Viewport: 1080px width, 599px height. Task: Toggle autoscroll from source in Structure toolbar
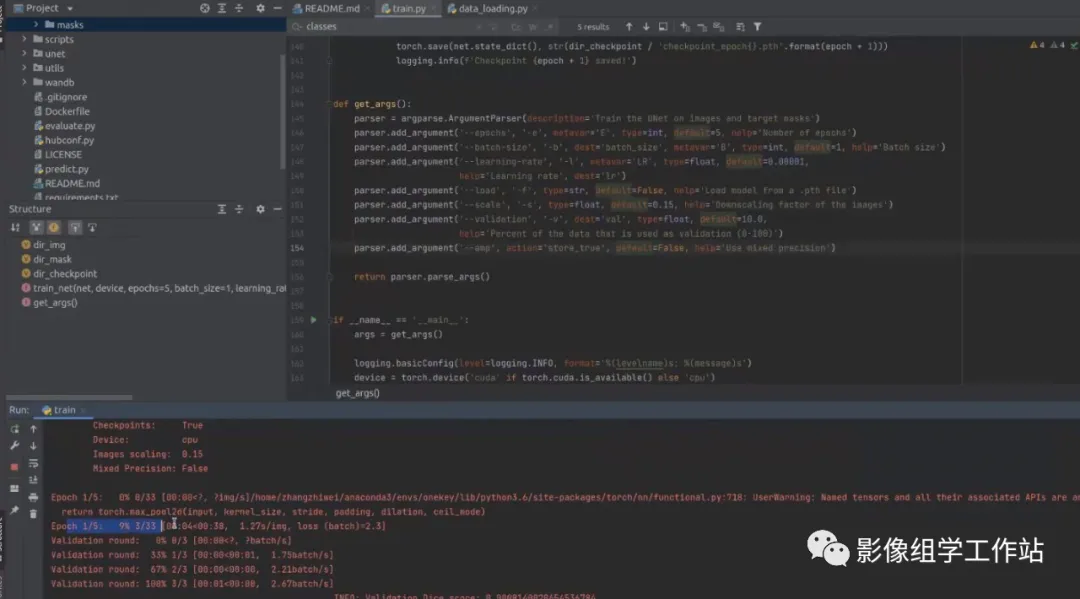92,227
